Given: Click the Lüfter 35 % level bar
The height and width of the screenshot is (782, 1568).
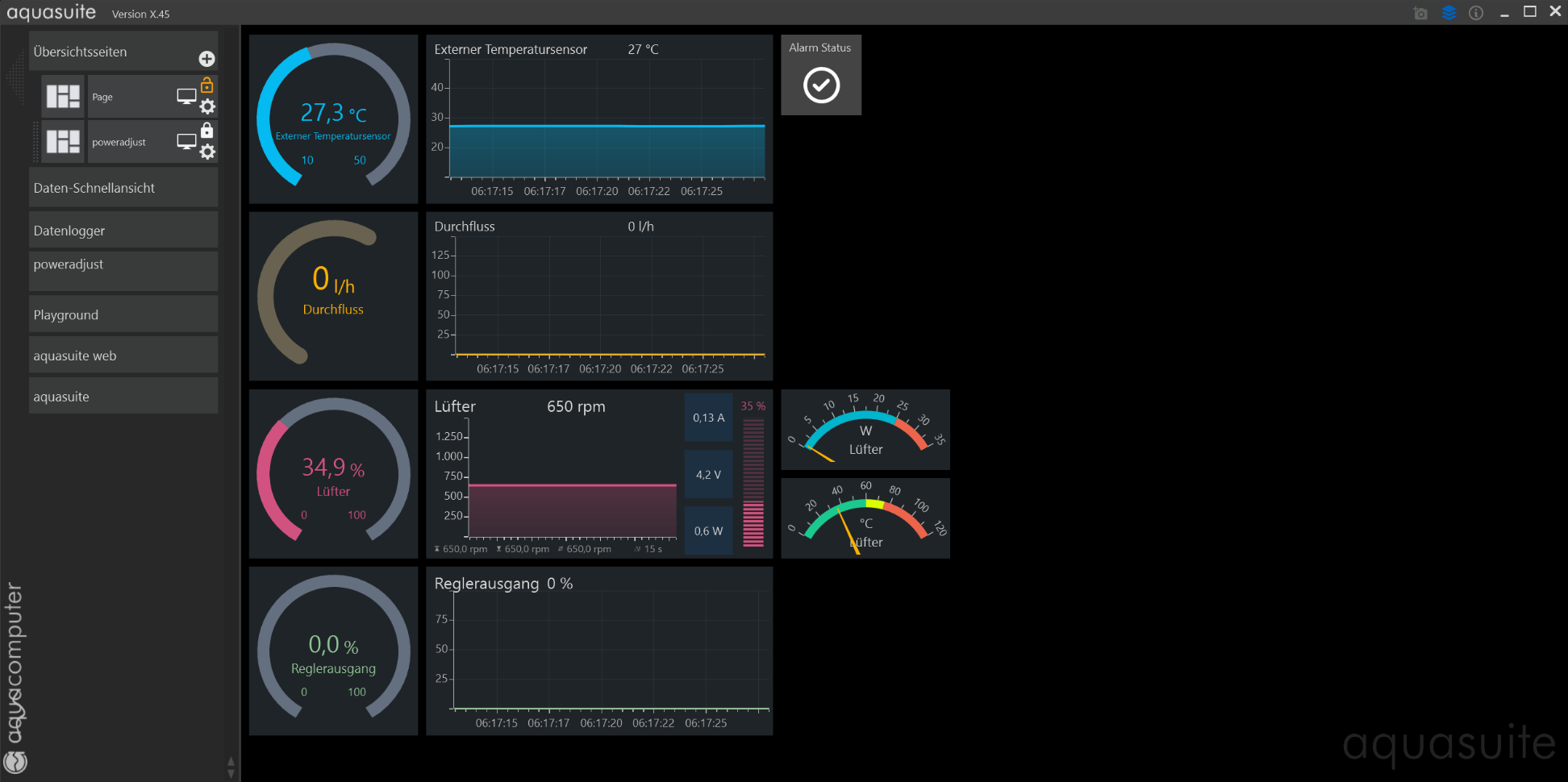Looking at the screenshot, I should tap(753, 482).
